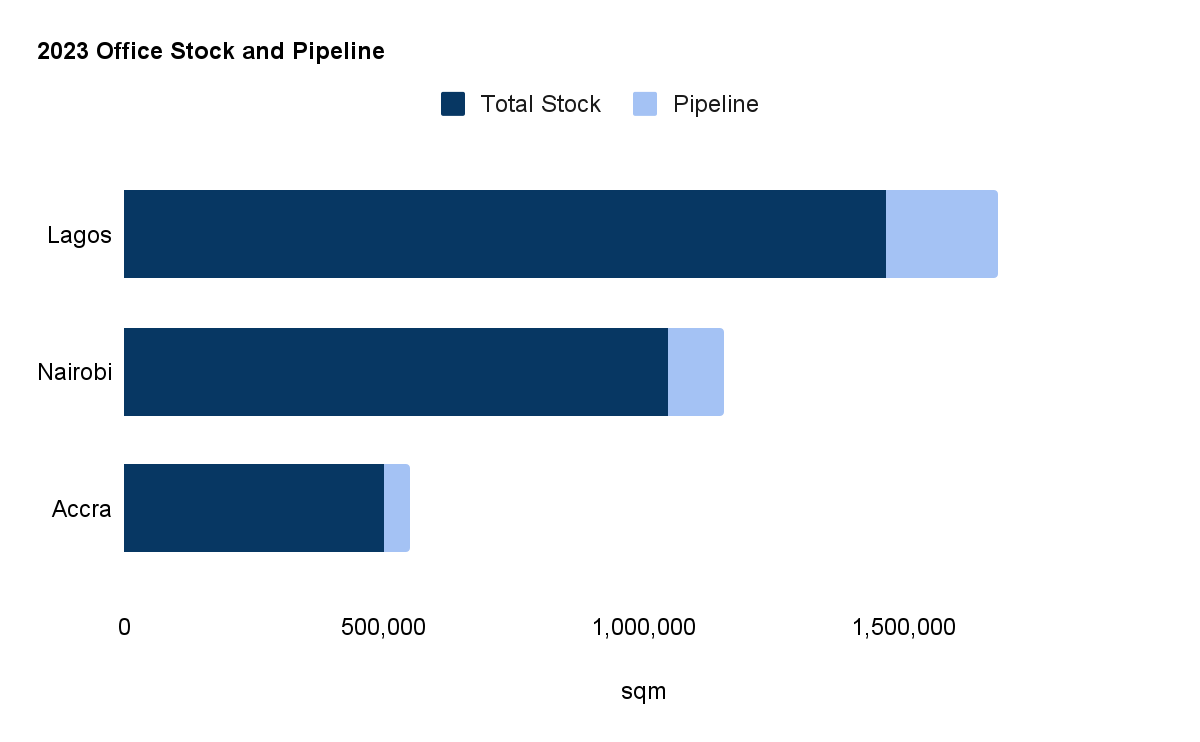
Task: Click the '500,000' axis tick label
Action: pyautogui.click(x=383, y=628)
